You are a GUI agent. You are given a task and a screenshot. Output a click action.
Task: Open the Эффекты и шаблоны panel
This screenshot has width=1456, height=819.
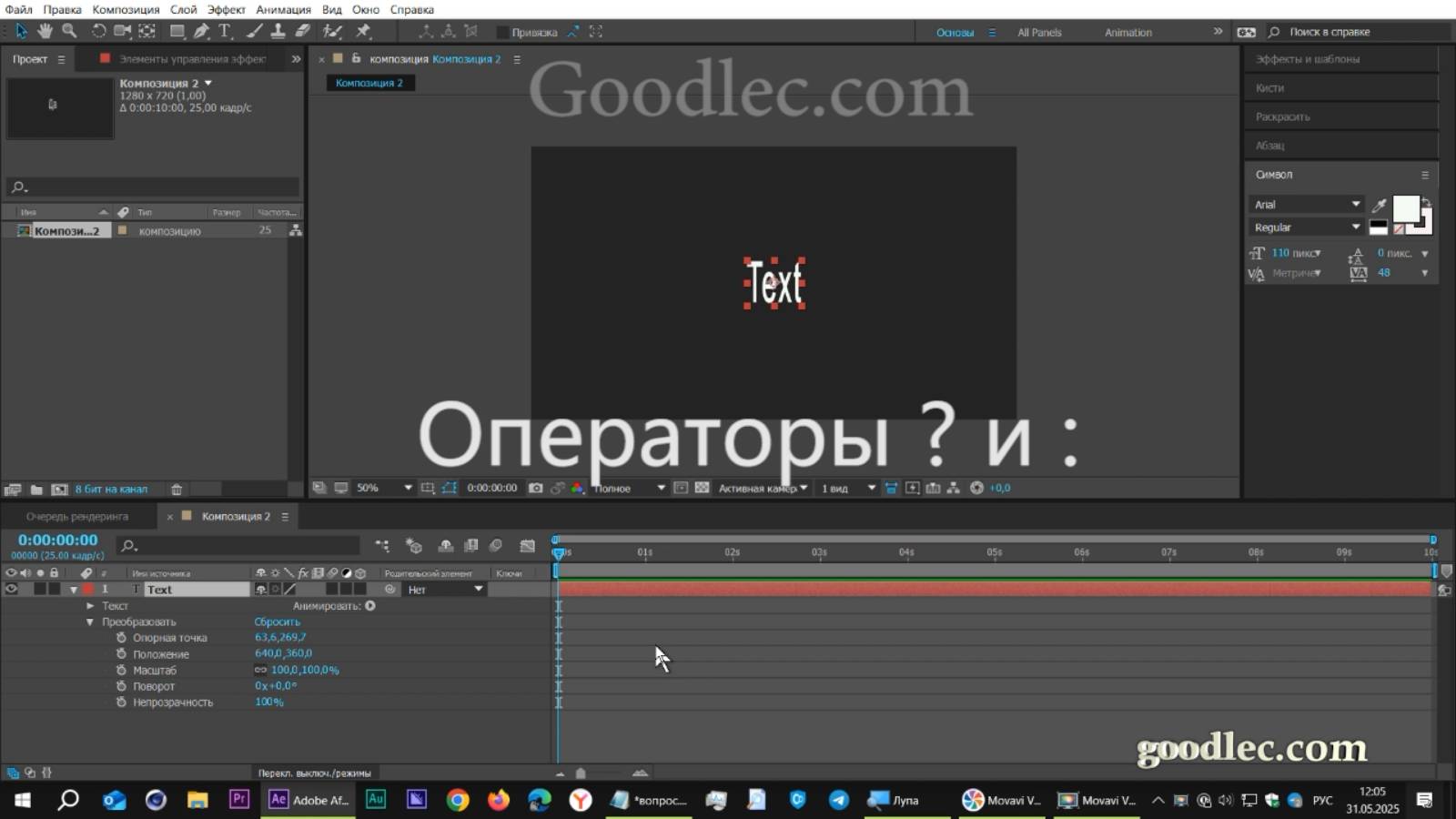pyautogui.click(x=1308, y=58)
